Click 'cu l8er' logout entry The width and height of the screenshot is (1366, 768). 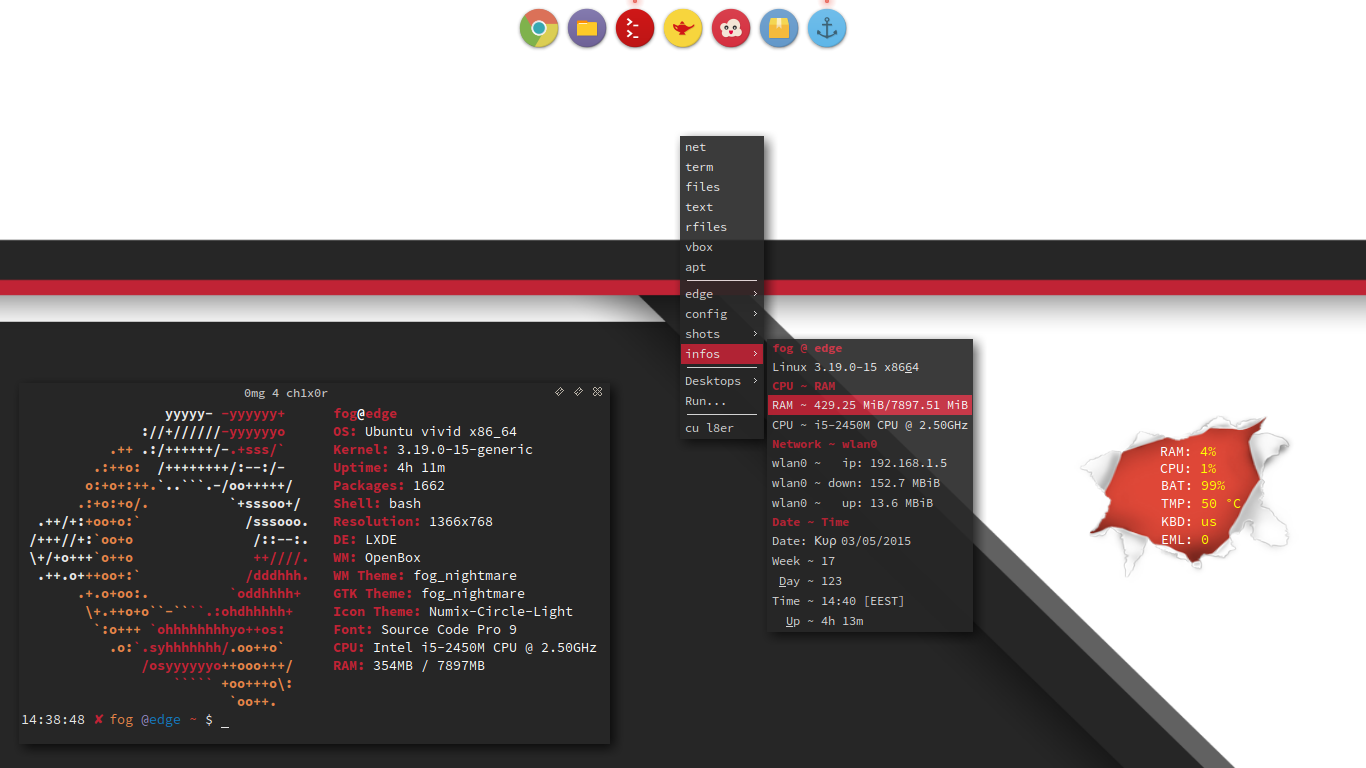click(x=722, y=428)
